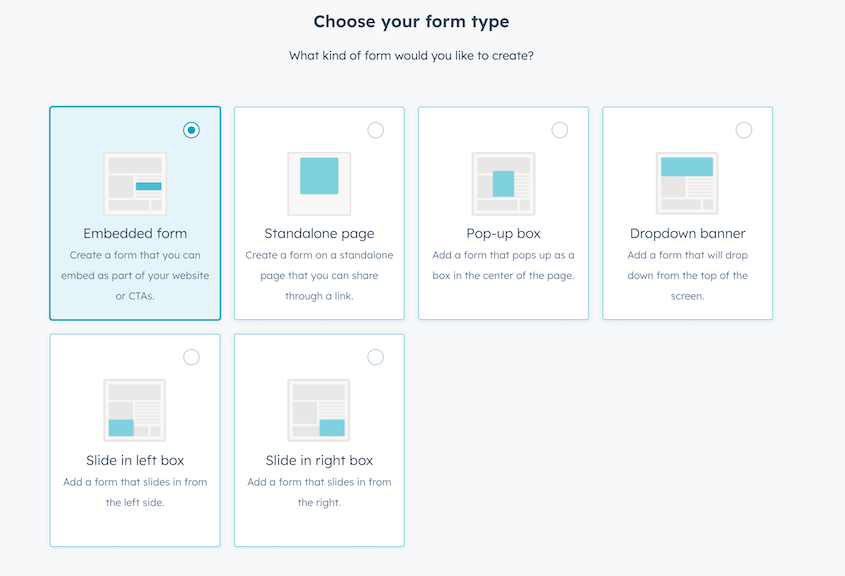Click the Standalone page preview thumbnail

318,183
